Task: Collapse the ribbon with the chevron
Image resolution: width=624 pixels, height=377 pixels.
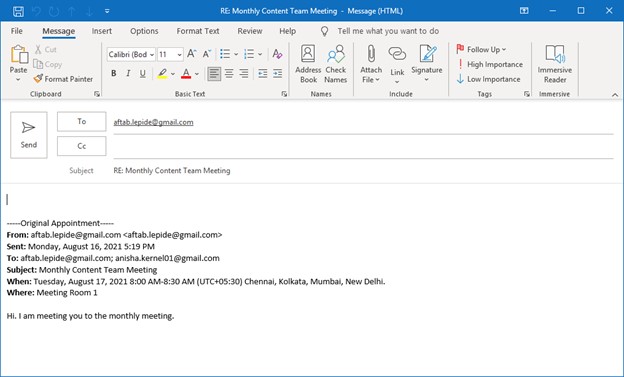Action: point(615,95)
